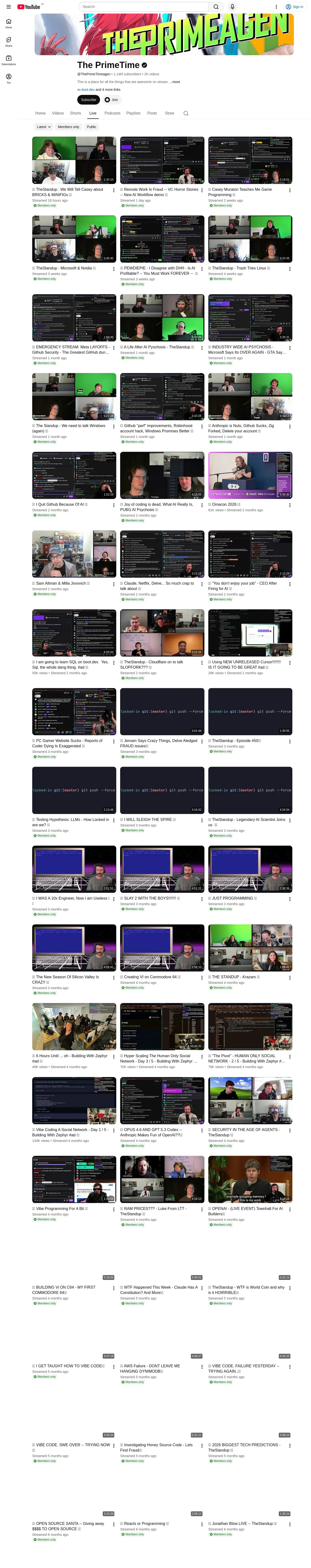Open options menu for Casey Muratori video
The width and height of the screenshot is (311, 1568).
tap(290, 191)
